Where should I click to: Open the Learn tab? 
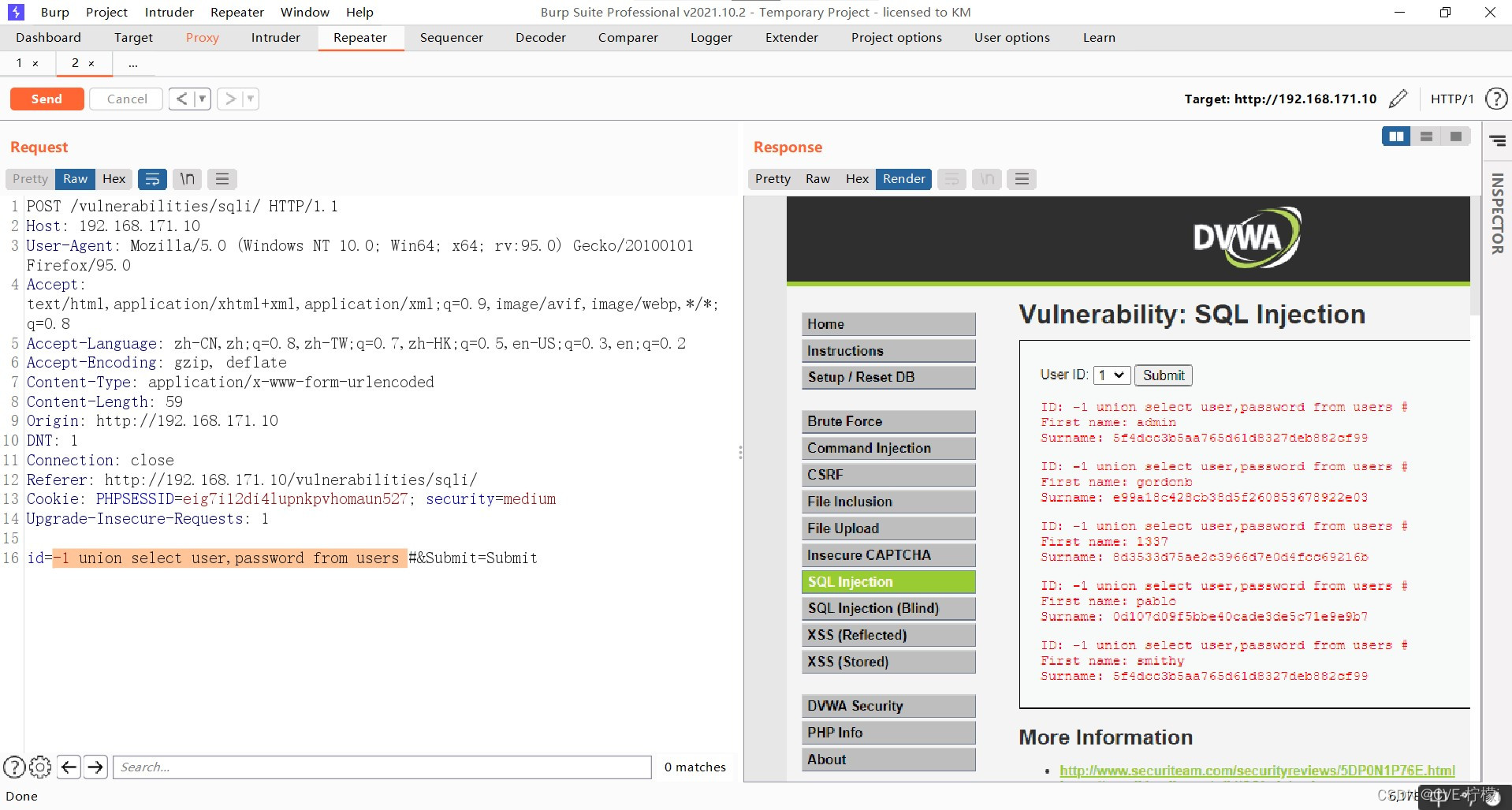point(1098,38)
